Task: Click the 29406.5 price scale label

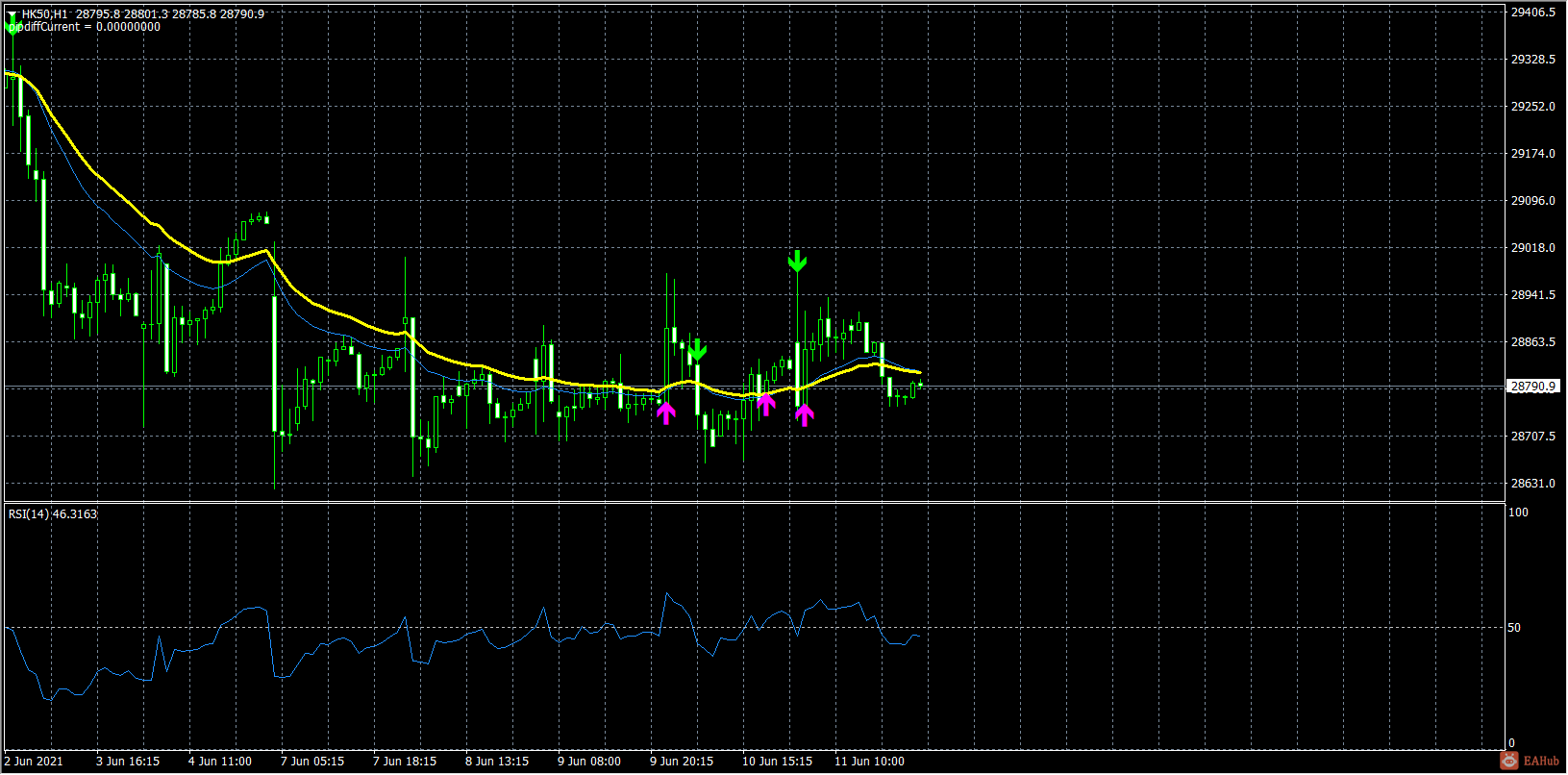Action: (x=1532, y=12)
